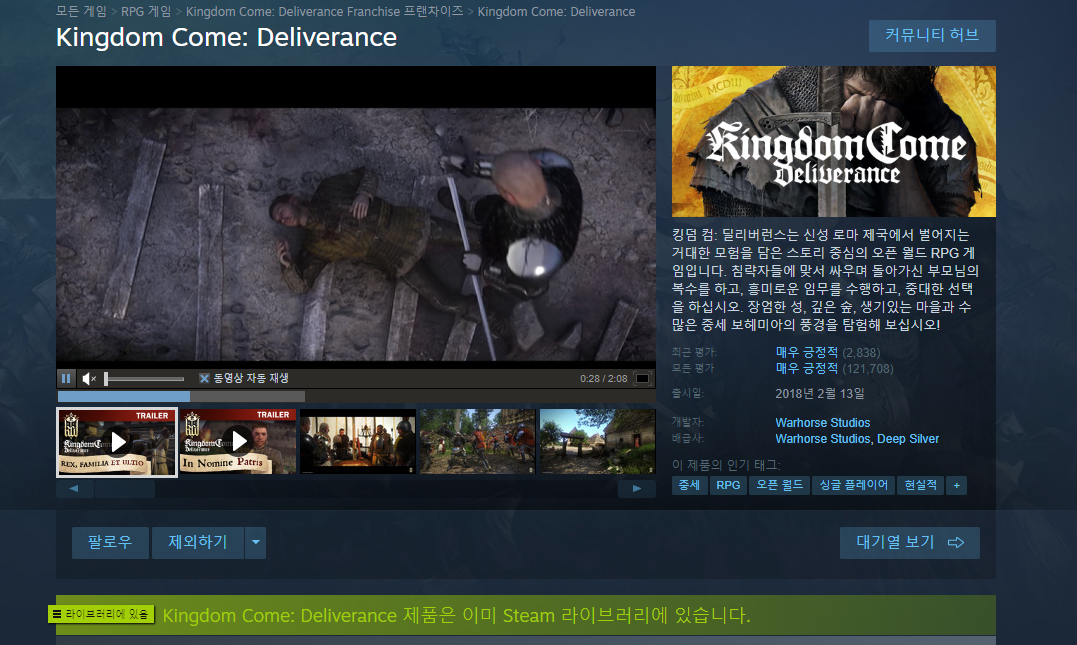
Task: Select the 싱글 플레이어 tag
Action: pyautogui.click(x=854, y=486)
